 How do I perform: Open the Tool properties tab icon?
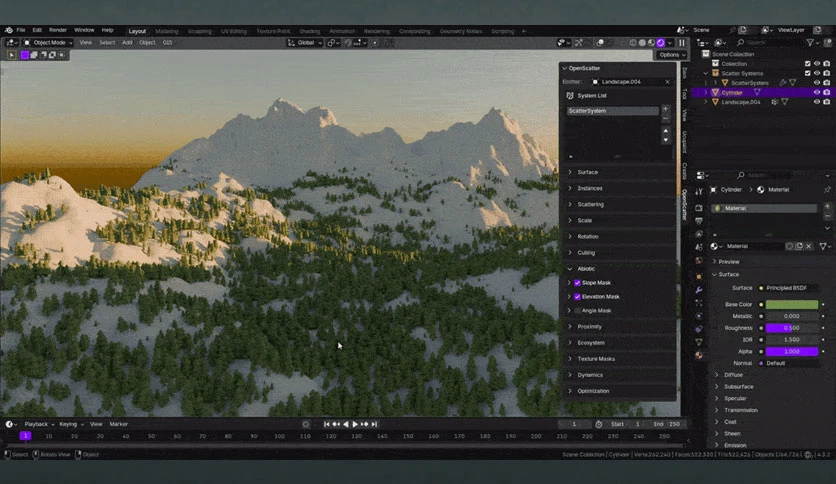point(699,192)
